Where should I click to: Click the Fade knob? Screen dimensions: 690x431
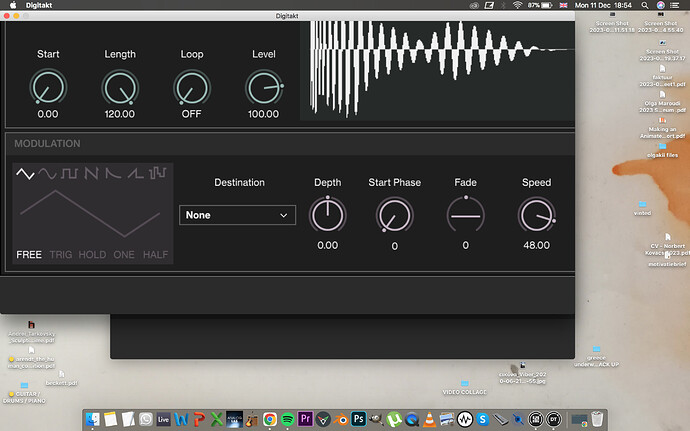pos(466,215)
